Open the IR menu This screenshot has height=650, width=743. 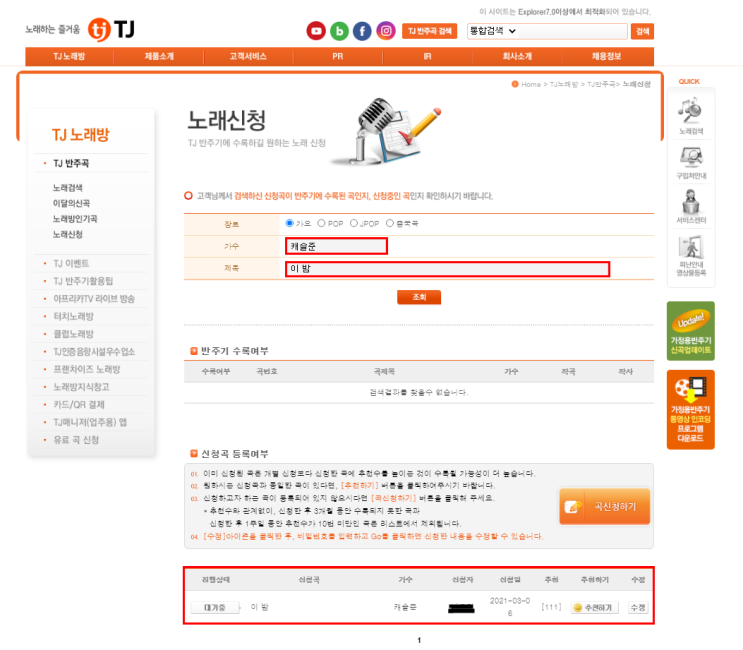pos(427,56)
